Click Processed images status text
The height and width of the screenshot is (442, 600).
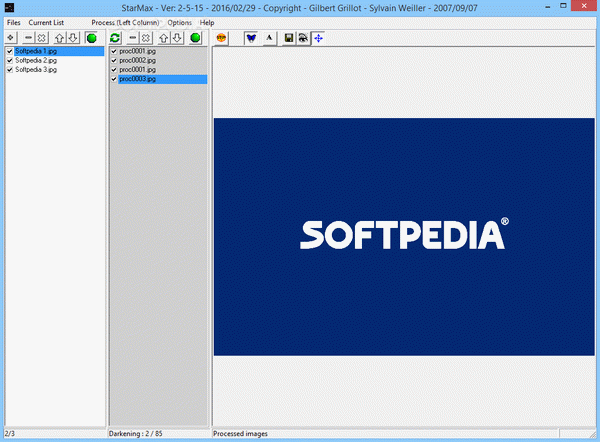tap(240, 434)
